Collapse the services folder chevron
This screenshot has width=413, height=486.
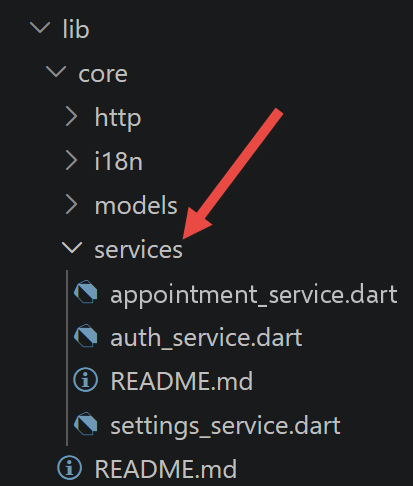coord(72,249)
